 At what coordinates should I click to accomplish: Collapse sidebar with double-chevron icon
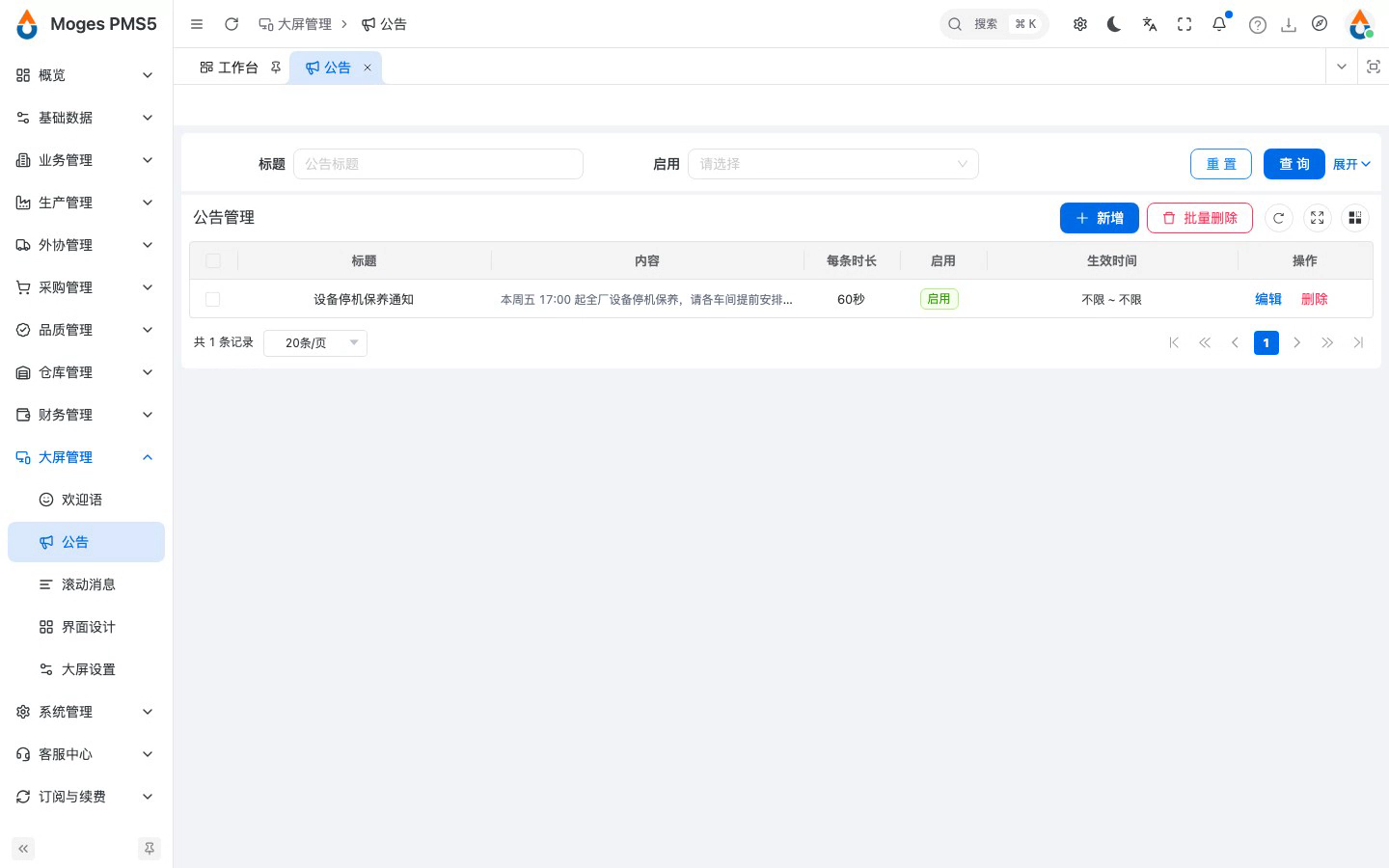point(23,849)
